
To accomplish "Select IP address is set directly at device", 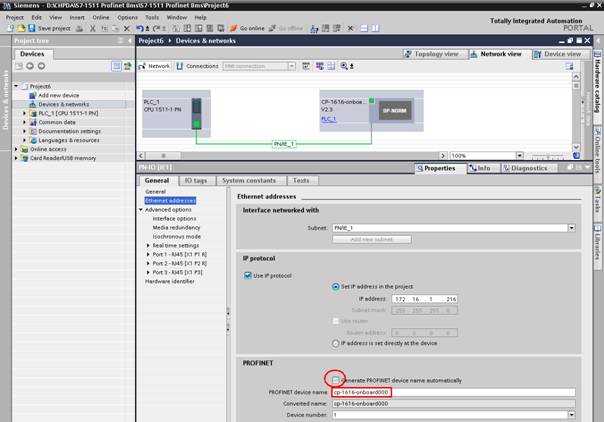I will (336, 342).
